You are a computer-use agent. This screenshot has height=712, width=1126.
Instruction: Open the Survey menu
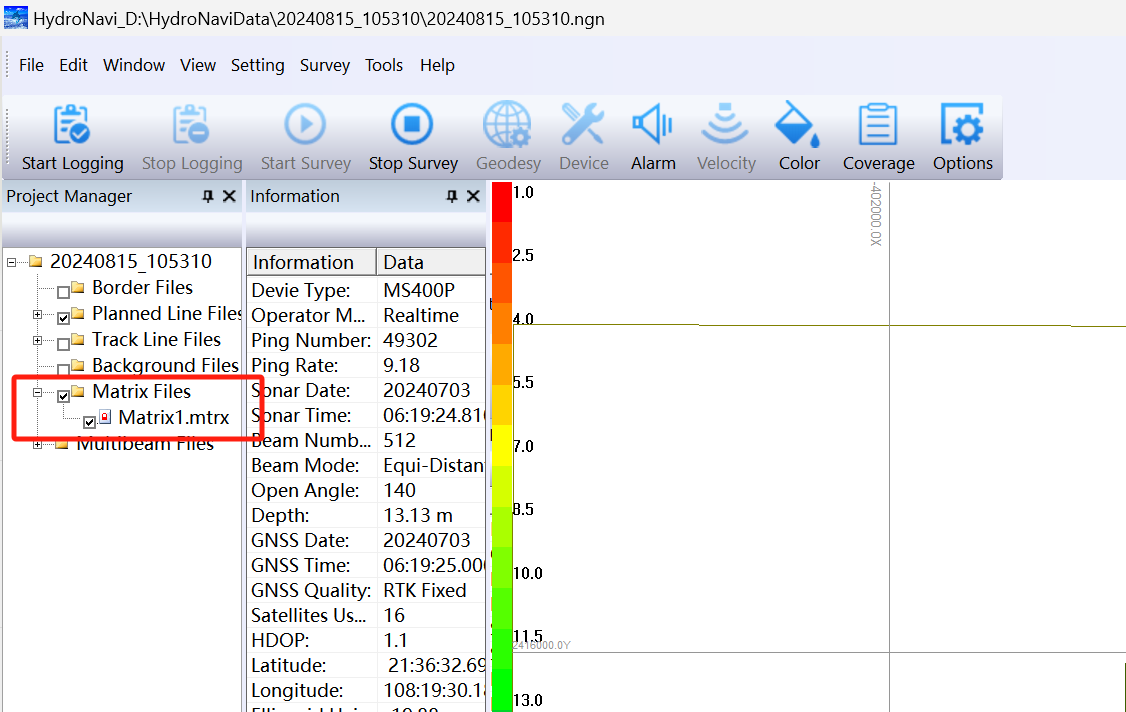(324, 65)
